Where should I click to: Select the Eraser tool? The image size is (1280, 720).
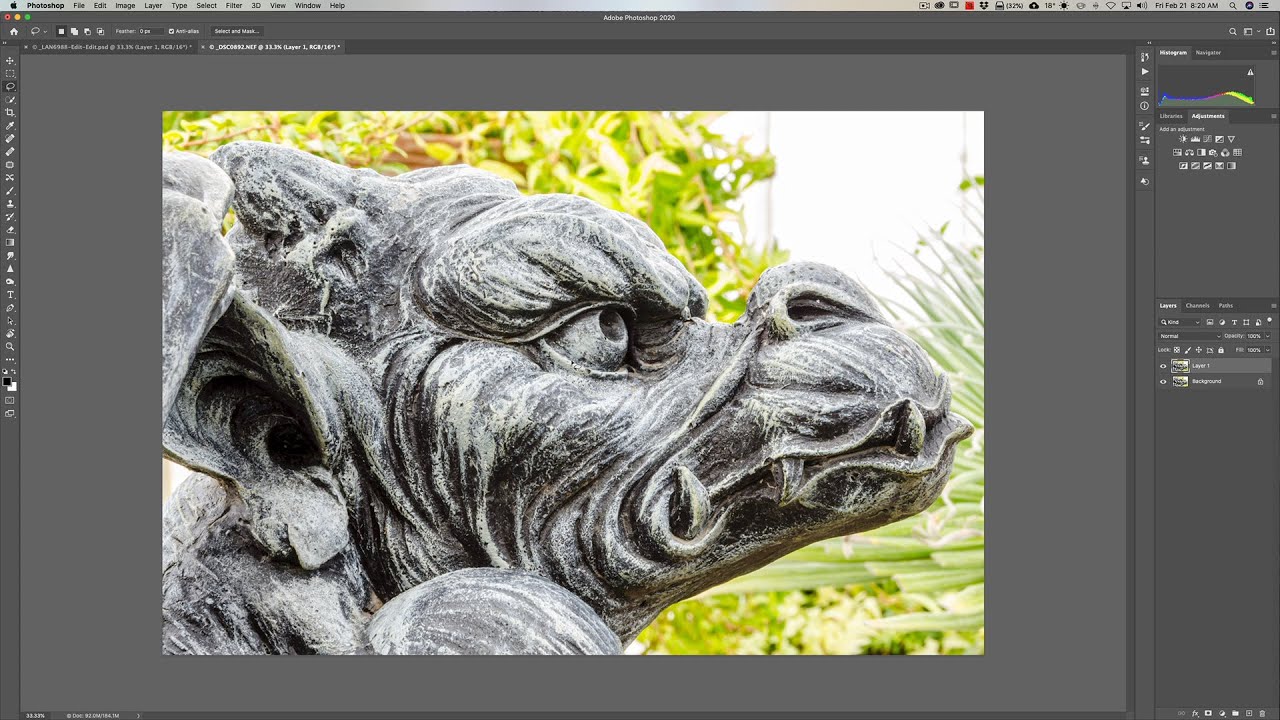pyautogui.click(x=10, y=229)
